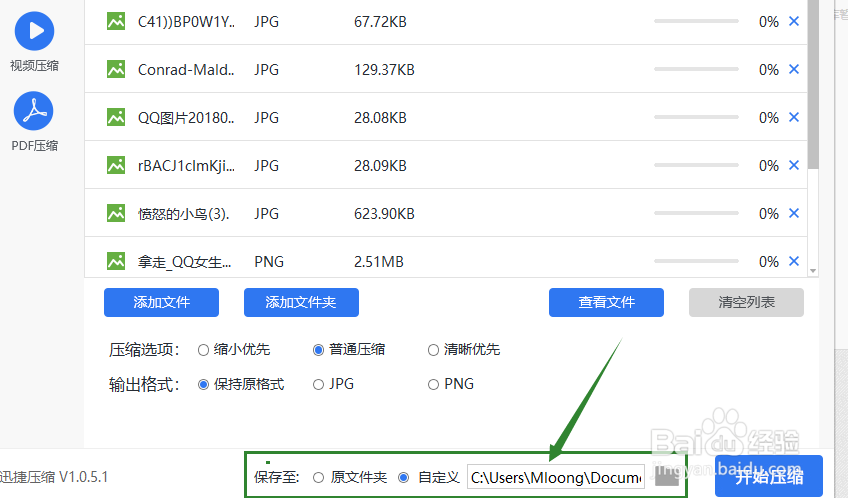
Task: Remove Conrad-Mald file from list
Action: (x=794, y=69)
